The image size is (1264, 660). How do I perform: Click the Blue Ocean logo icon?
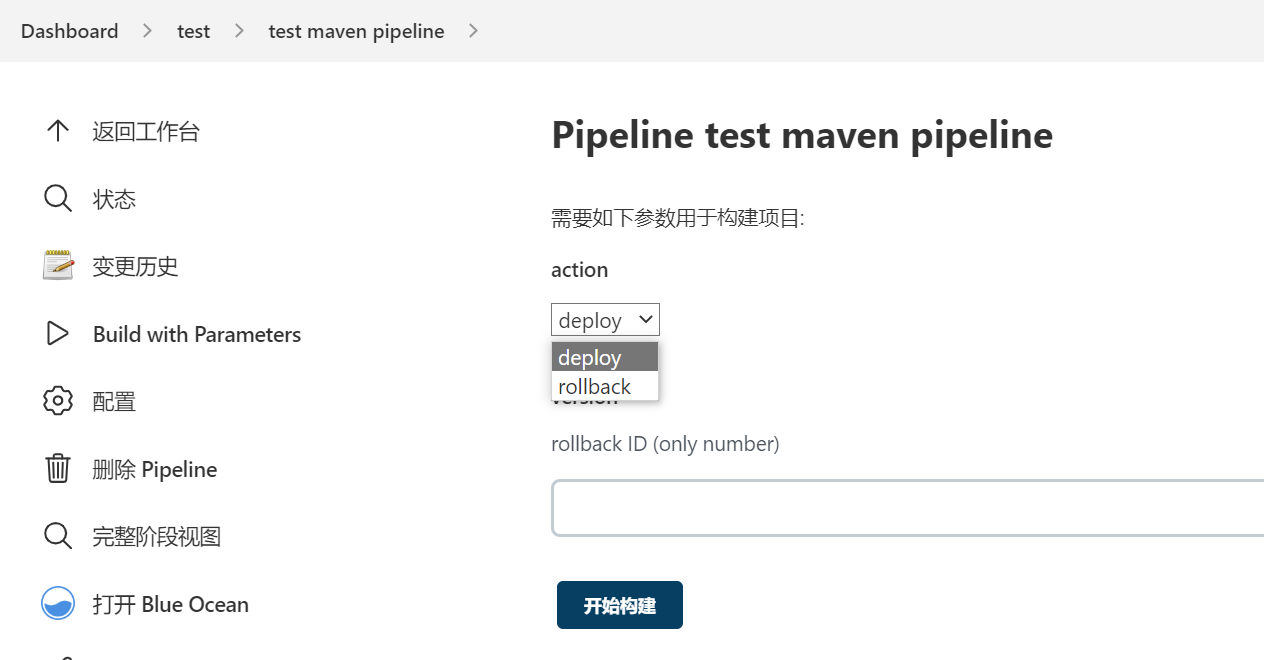pyautogui.click(x=58, y=604)
